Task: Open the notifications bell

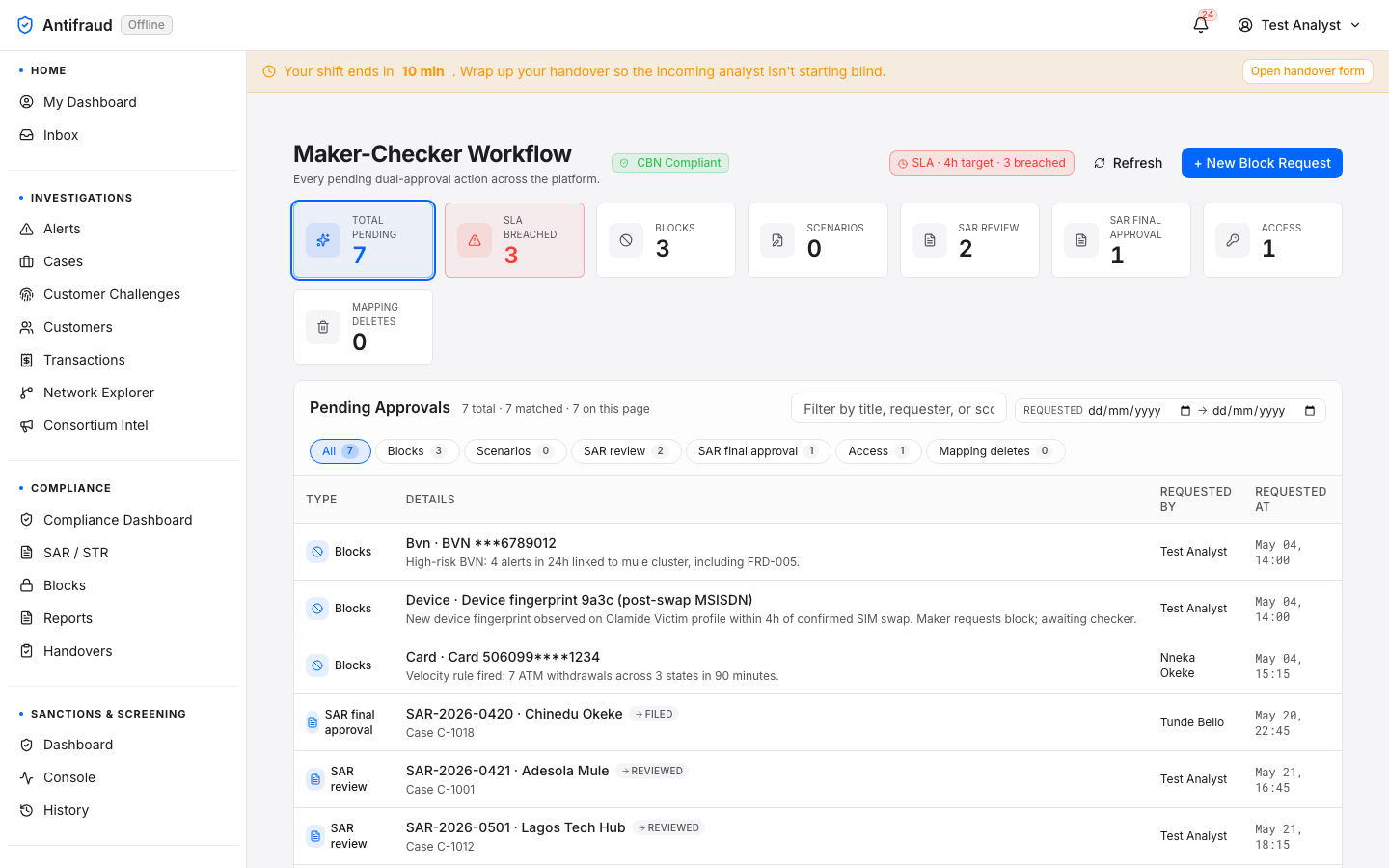Action: [1201, 25]
